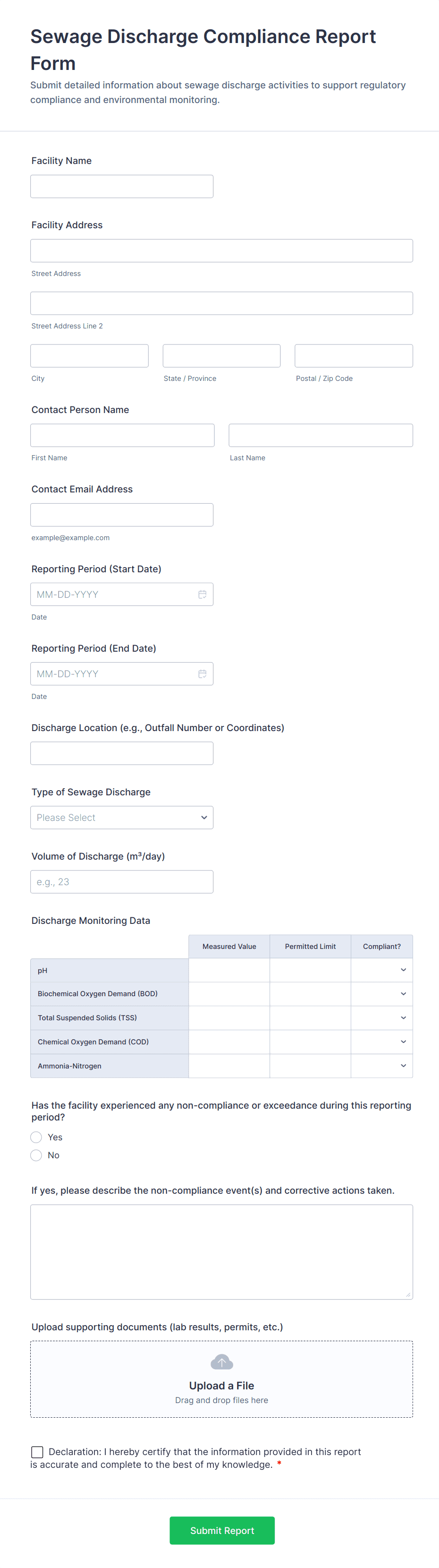Click the COD Permitted Limit cell
The width and height of the screenshot is (439, 1568).
310,1042
